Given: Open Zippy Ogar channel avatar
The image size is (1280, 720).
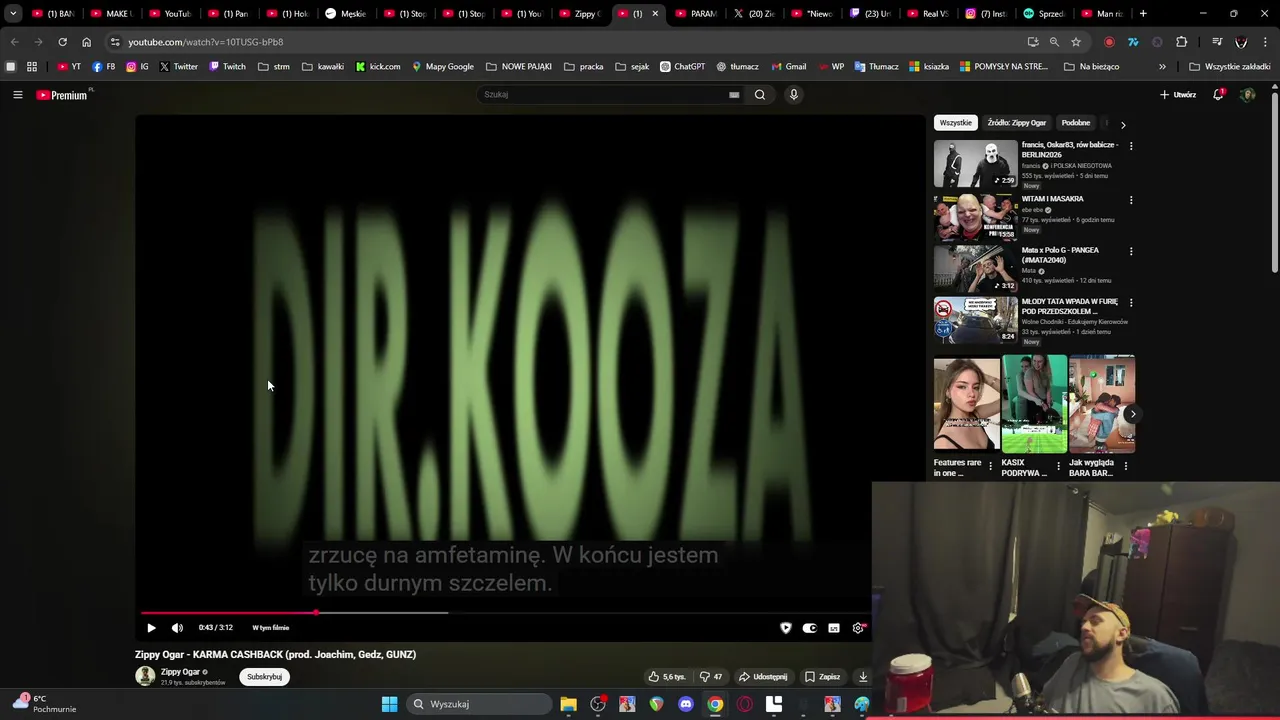Looking at the screenshot, I should point(145,677).
